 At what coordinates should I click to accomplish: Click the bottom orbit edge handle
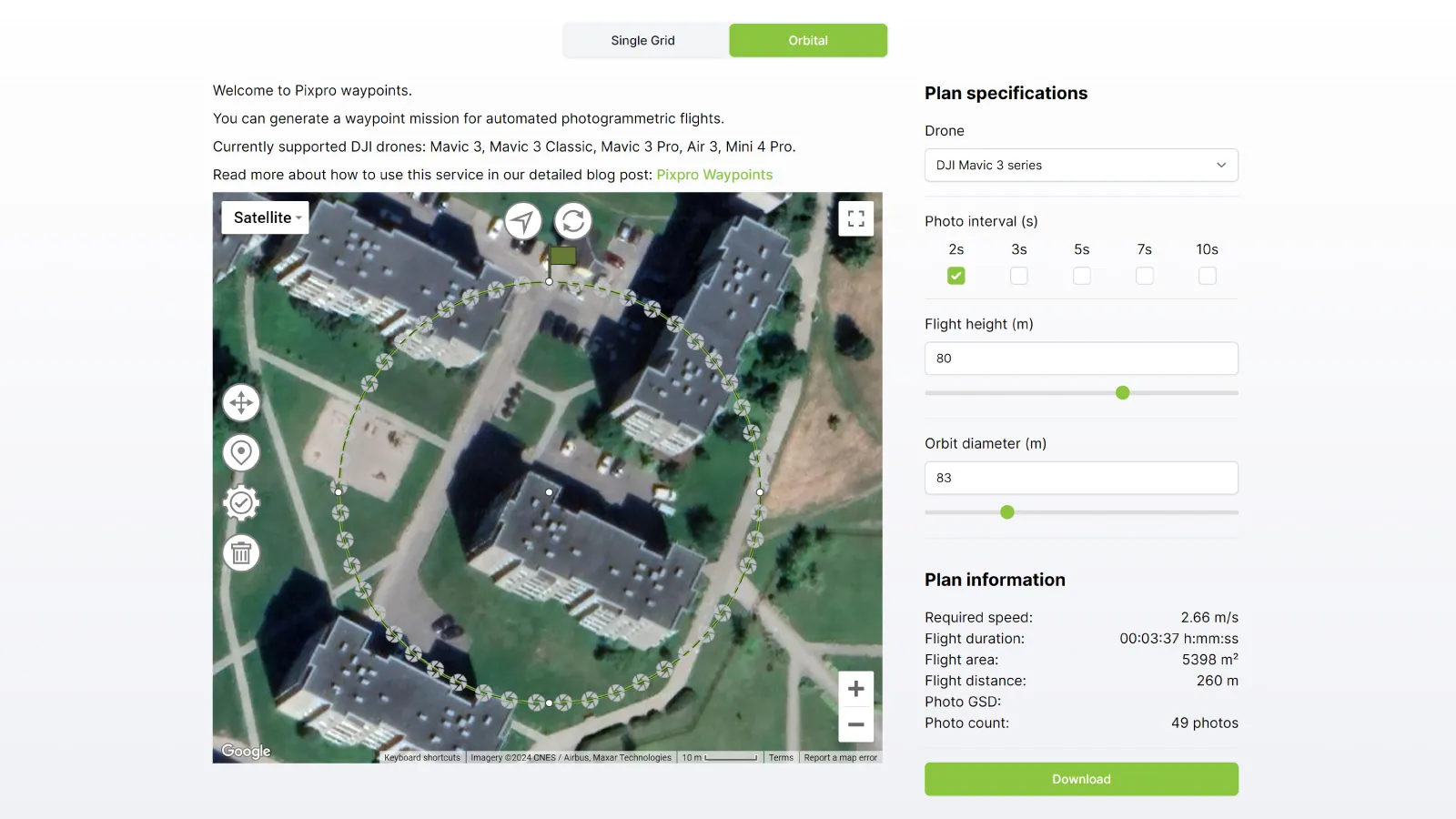click(x=549, y=703)
